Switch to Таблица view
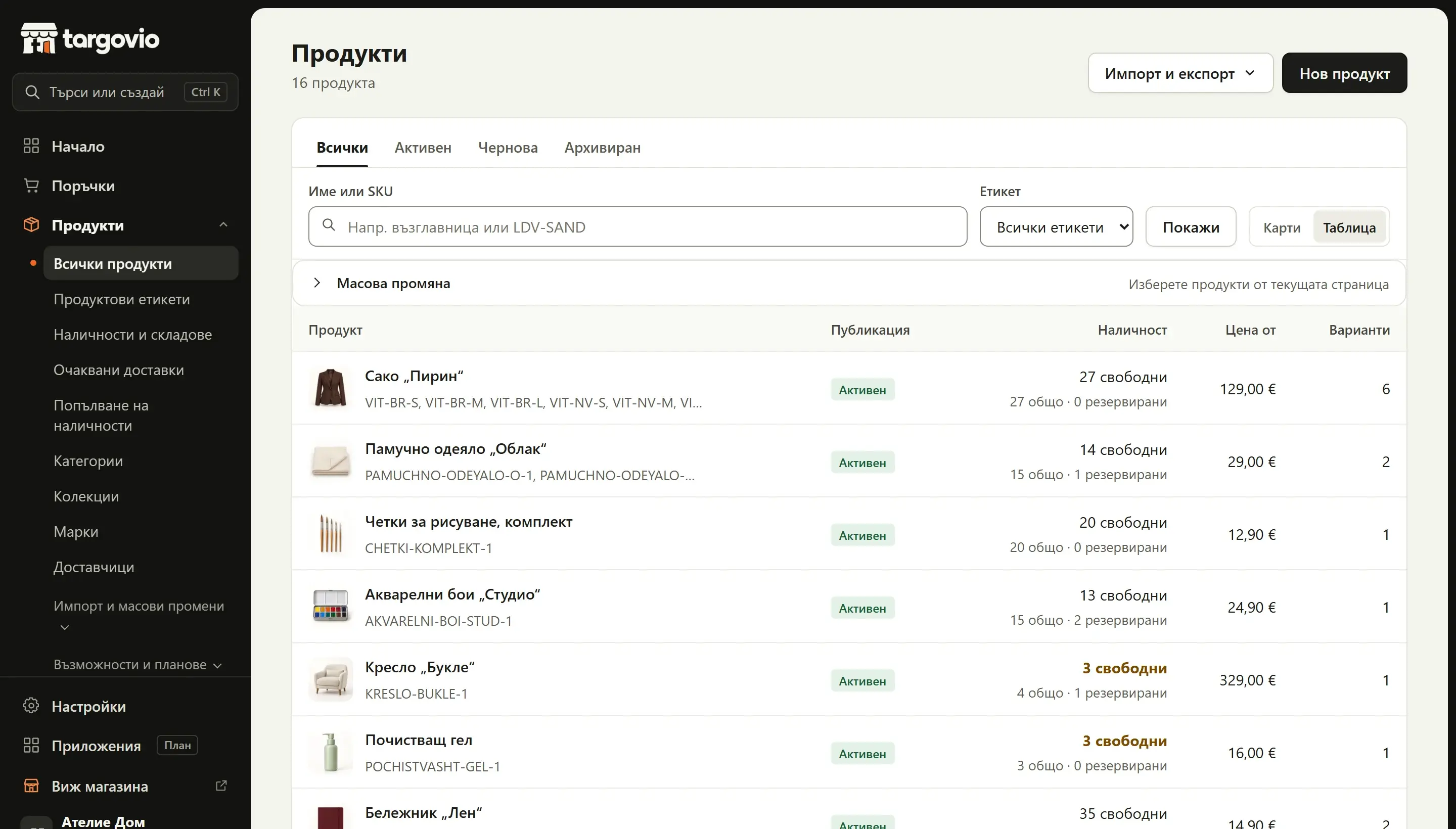 point(1349,227)
